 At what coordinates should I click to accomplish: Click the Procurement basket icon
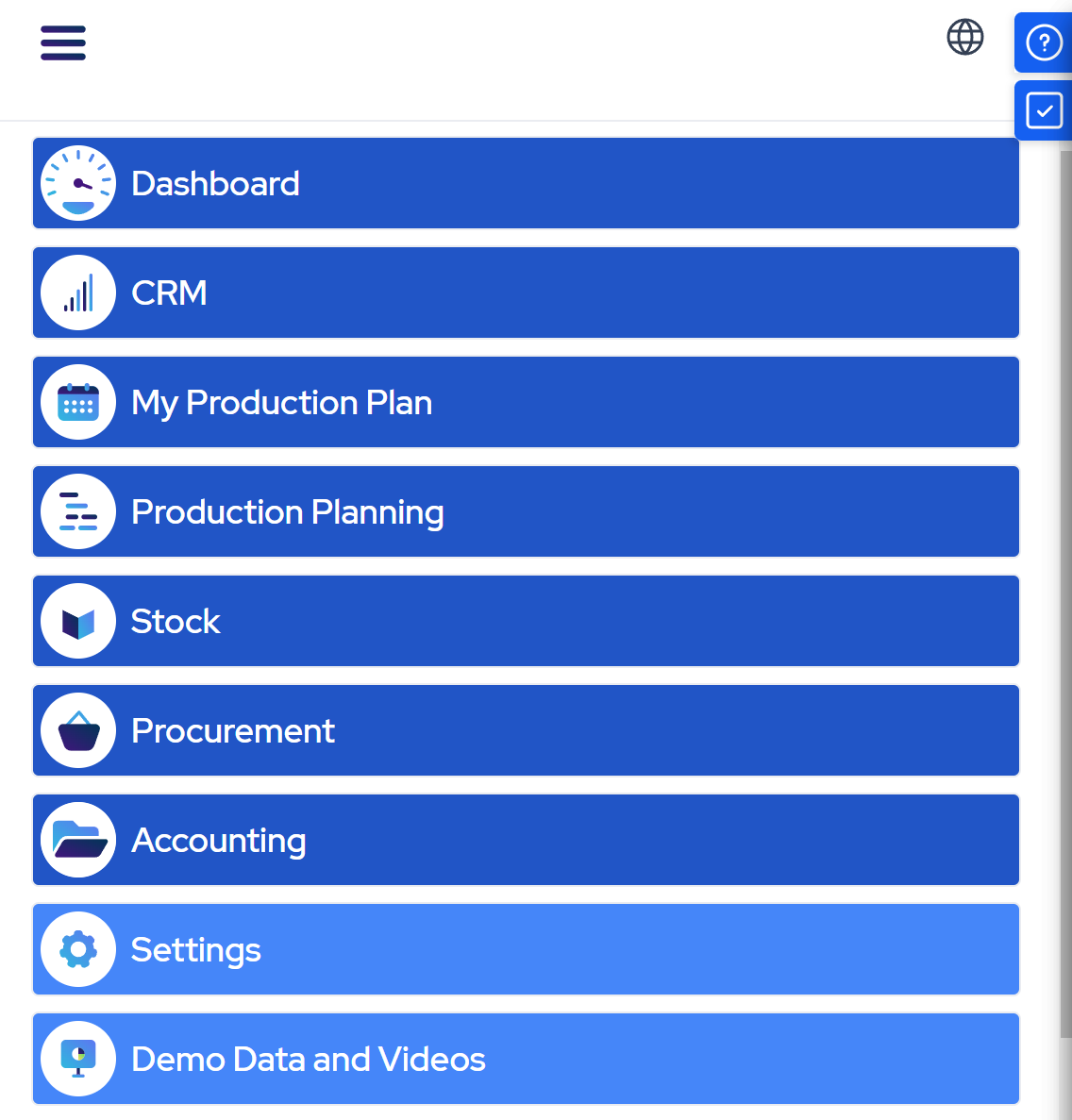click(x=78, y=730)
